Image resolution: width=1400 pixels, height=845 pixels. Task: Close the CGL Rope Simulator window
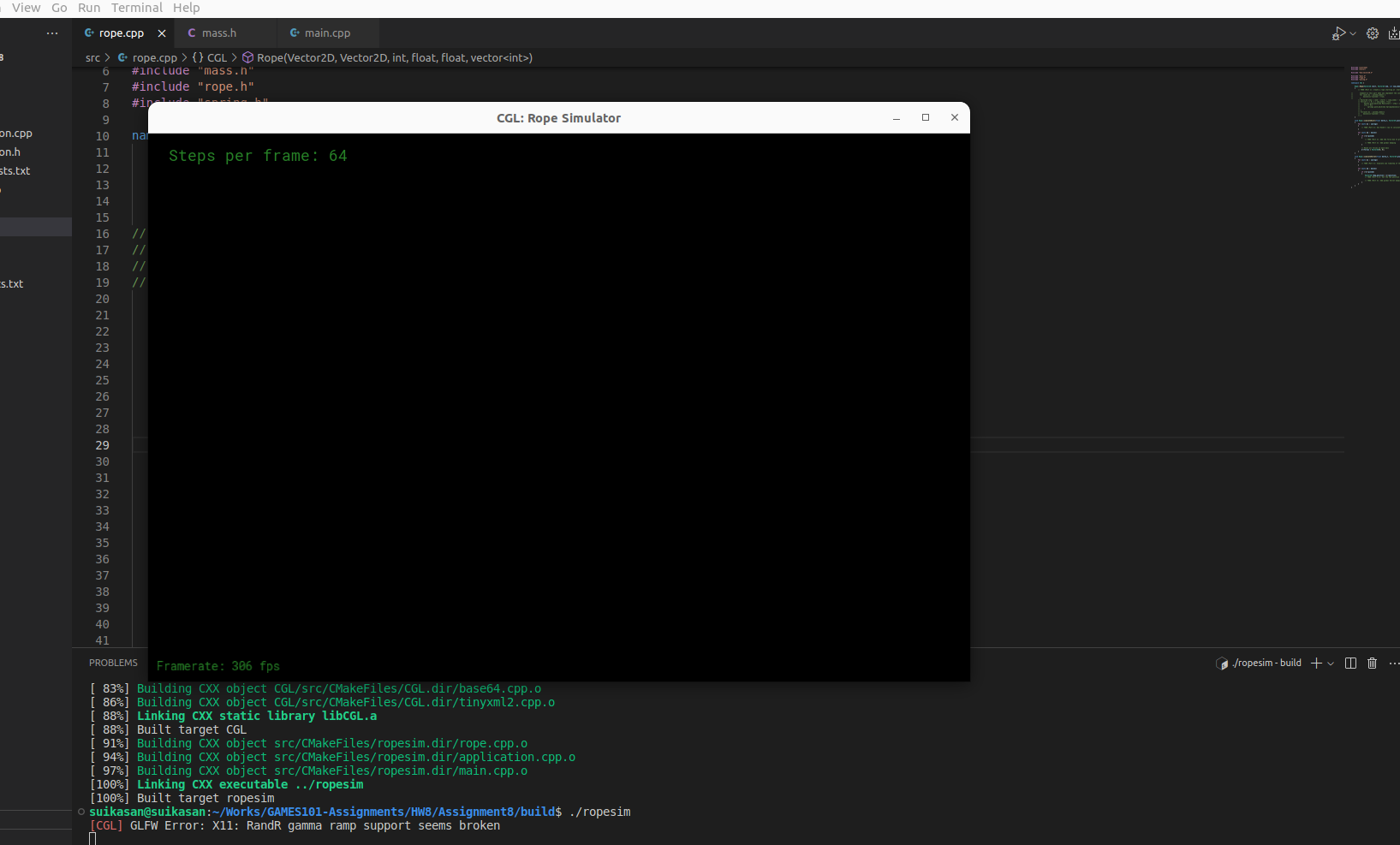pyautogui.click(x=955, y=118)
